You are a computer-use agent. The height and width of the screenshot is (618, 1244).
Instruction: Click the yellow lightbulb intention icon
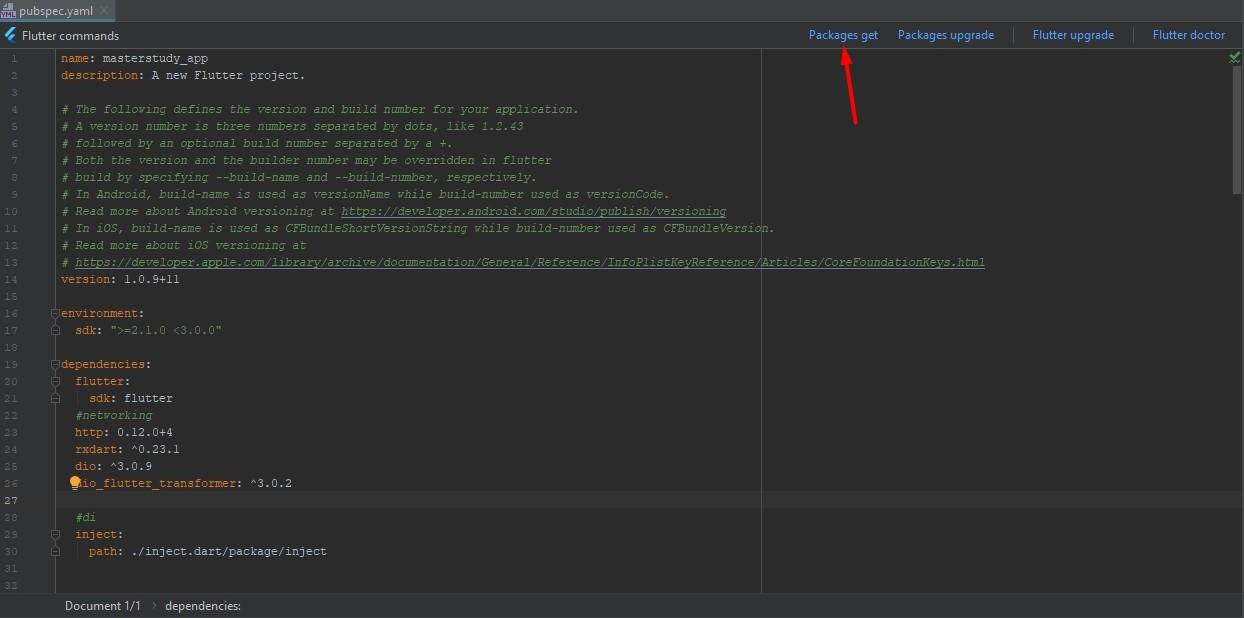pyautogui.click(x=75, y=483)
